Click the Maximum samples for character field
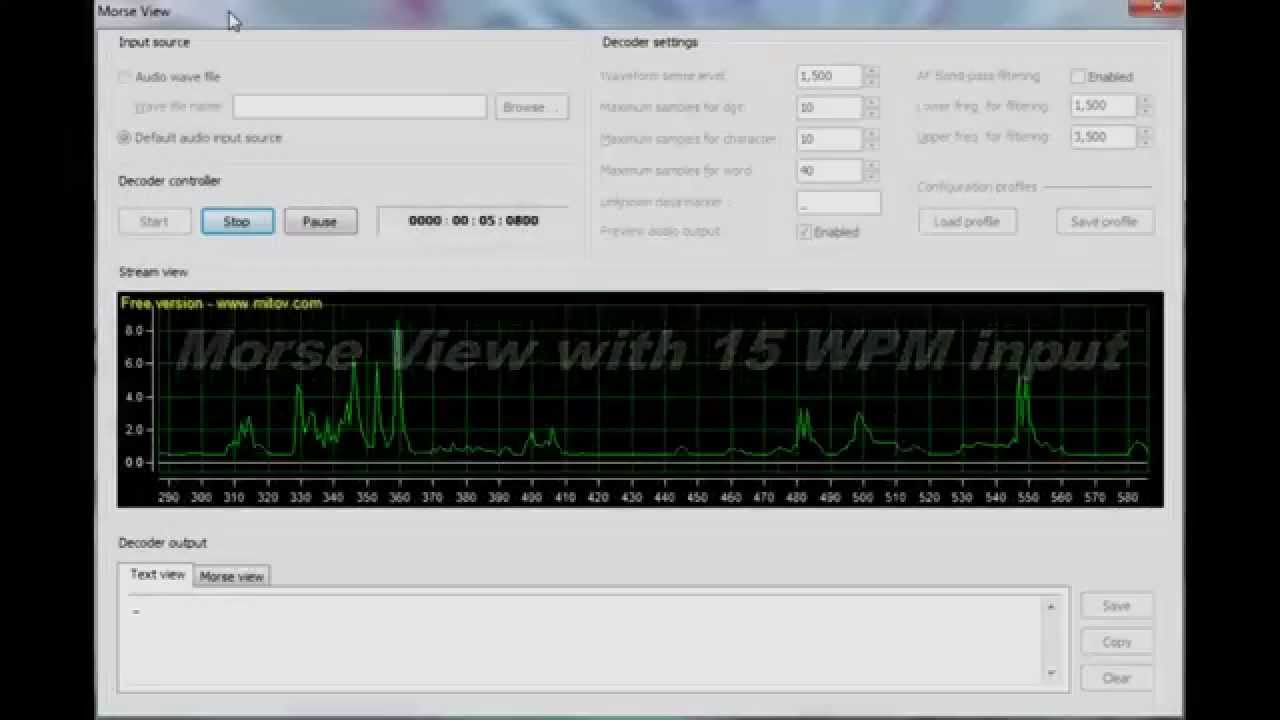 [x=830, y=140]
